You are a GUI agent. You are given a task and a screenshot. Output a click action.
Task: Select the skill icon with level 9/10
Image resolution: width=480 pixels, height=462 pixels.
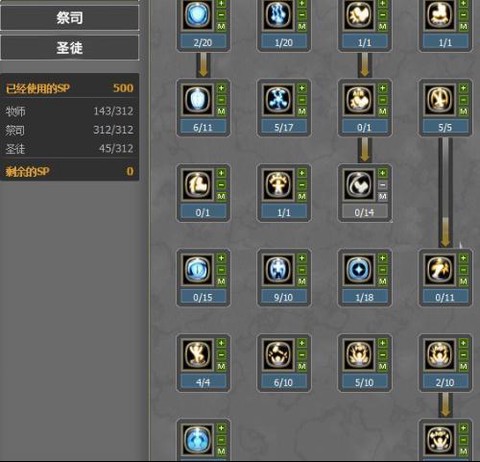coord(278,269)
